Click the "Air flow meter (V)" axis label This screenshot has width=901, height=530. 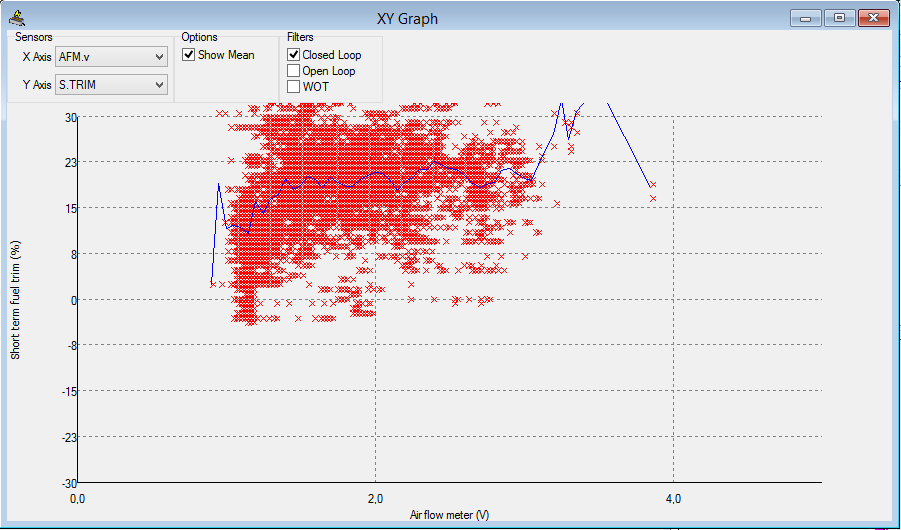449,515
